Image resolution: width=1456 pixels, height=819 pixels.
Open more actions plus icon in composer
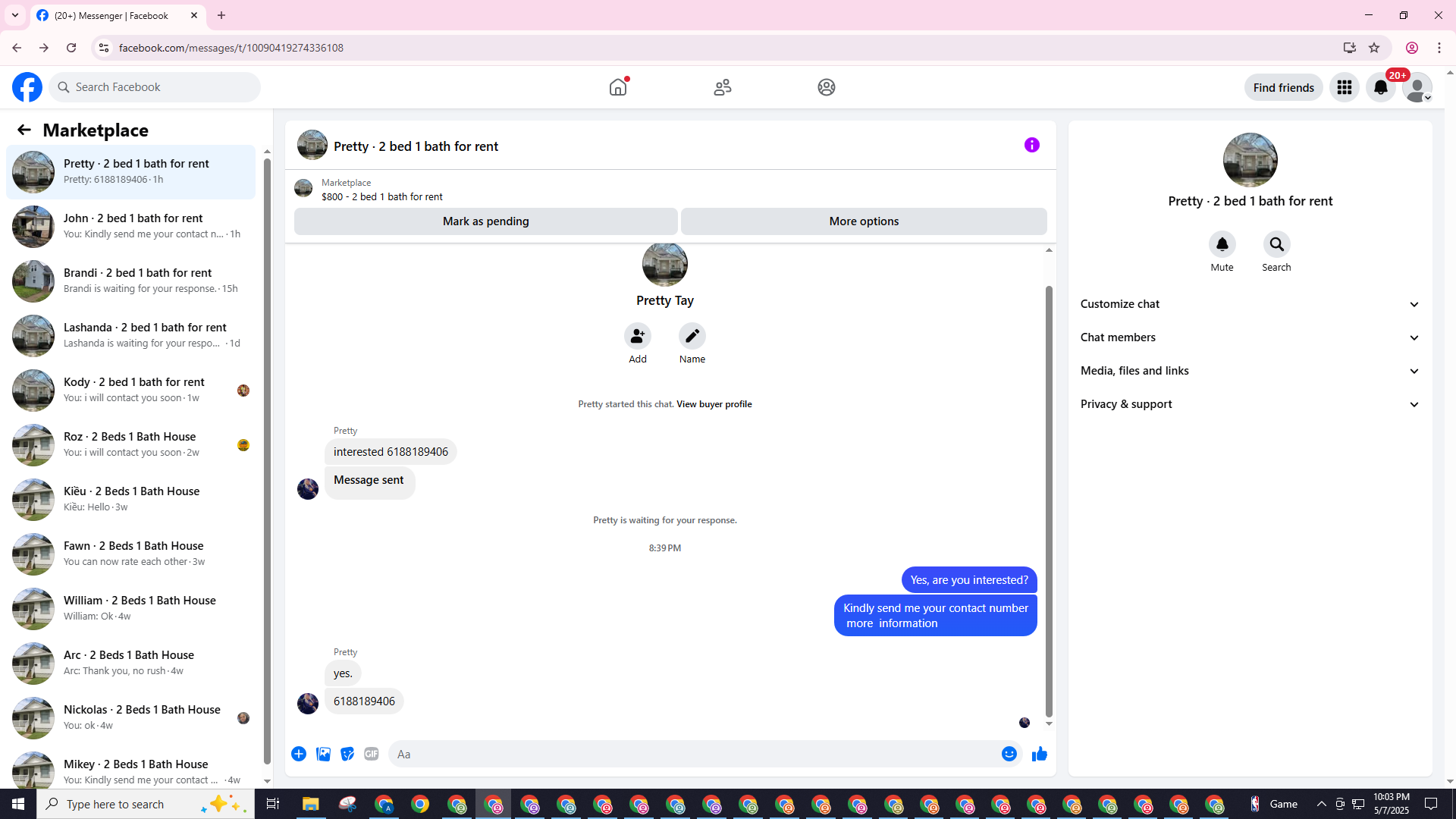(299, 754)
